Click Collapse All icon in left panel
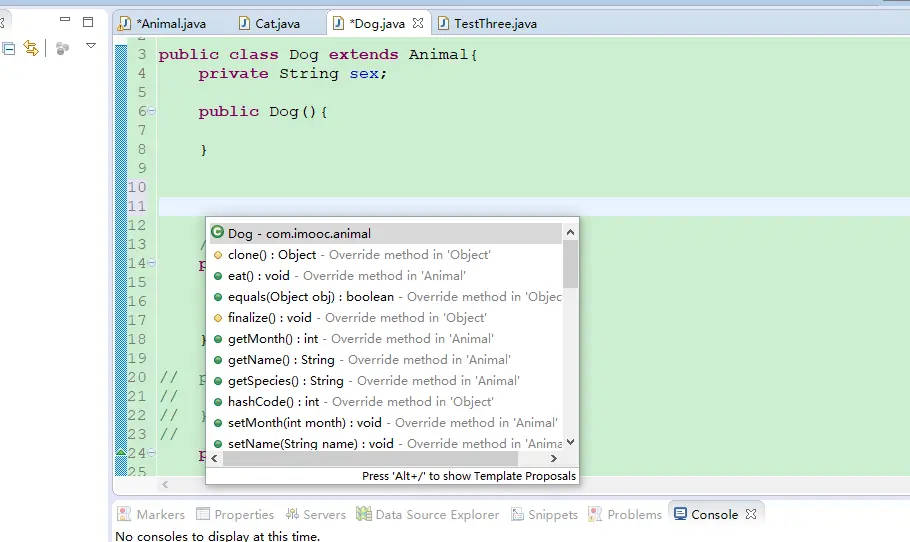 (x=8, y=48)
